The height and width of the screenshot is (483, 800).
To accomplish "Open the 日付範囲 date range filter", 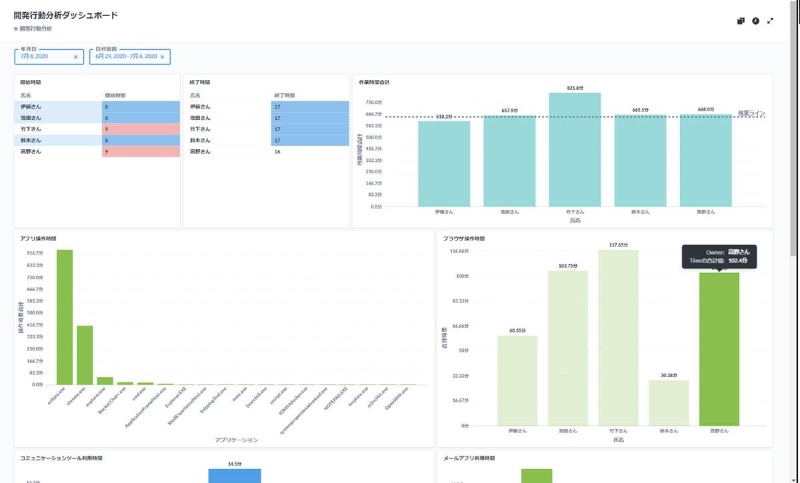I will 124,57.
